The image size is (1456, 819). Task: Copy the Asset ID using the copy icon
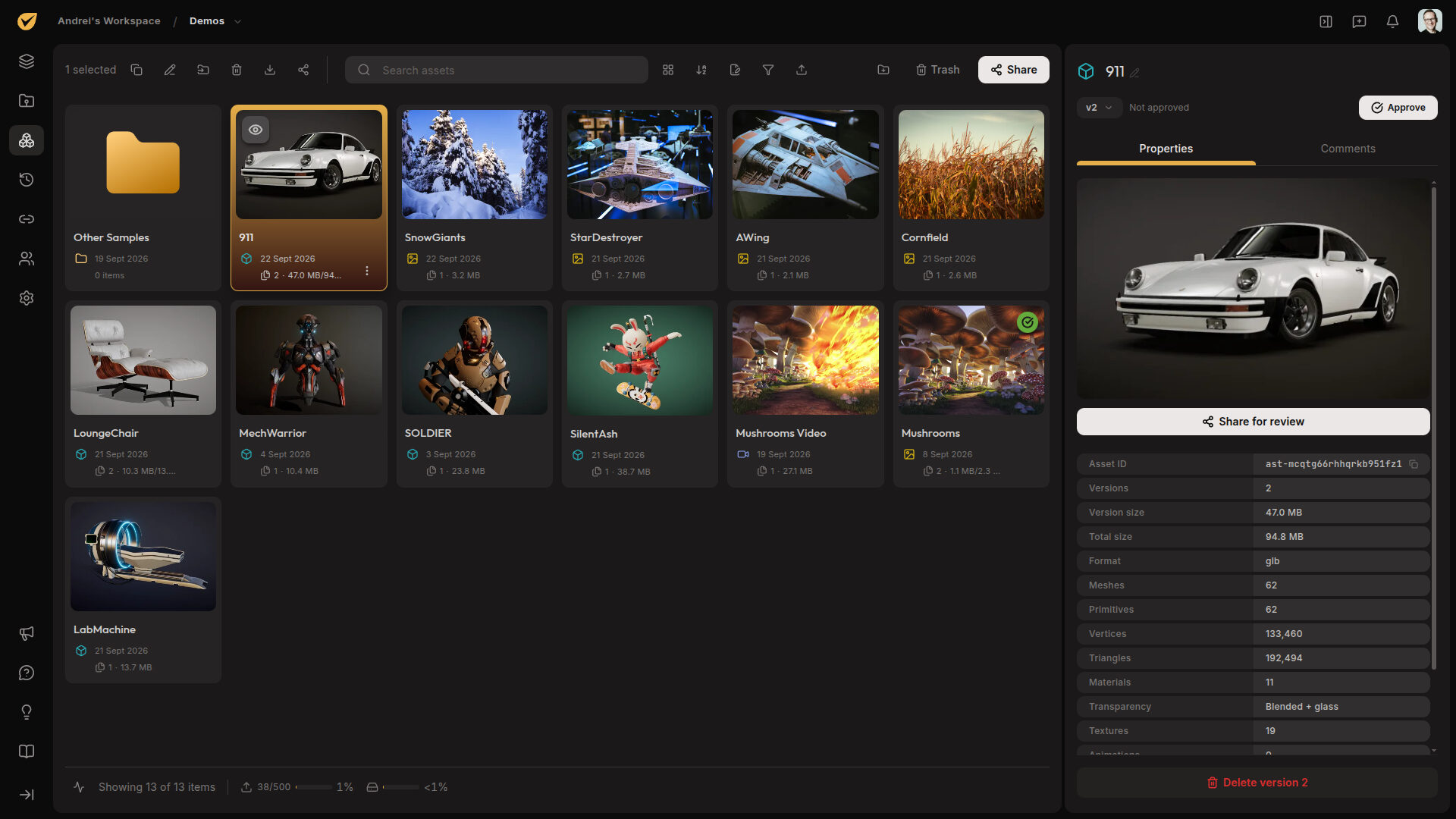[1414, 464]
